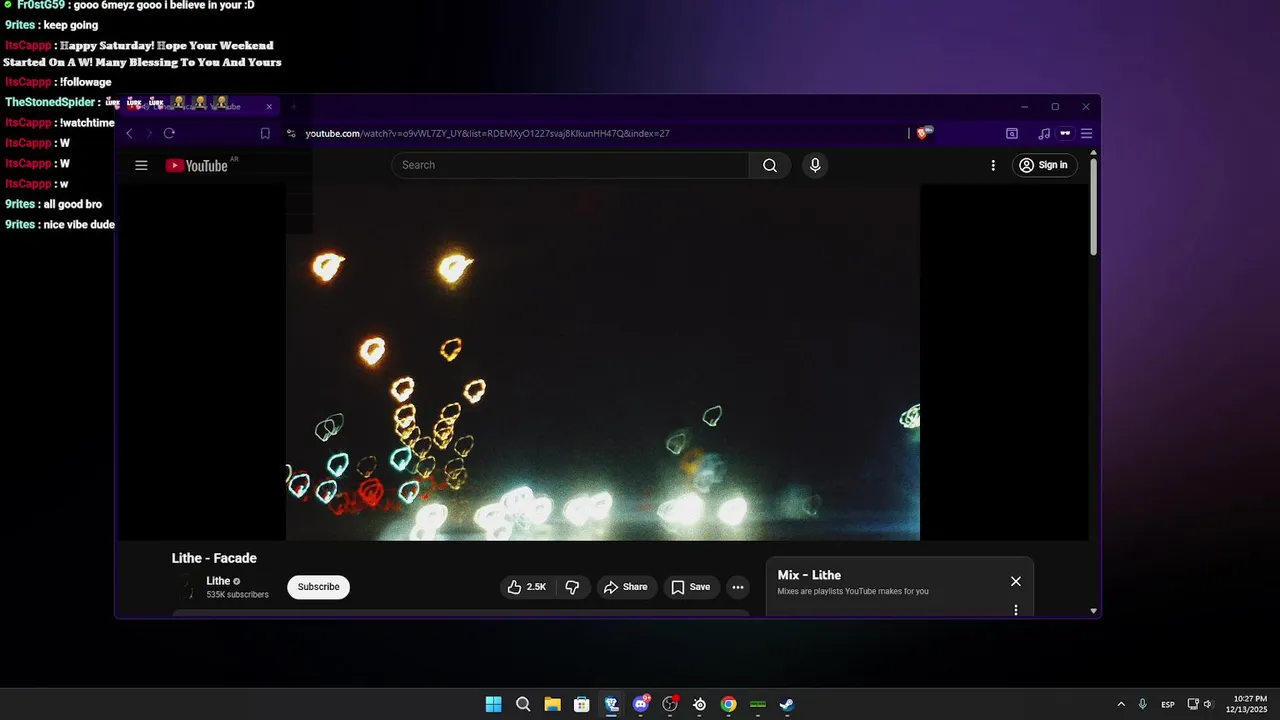Viewport: 1280px width, 720px height.
Task: Bookmark this page icon
Action: point(265,133)
